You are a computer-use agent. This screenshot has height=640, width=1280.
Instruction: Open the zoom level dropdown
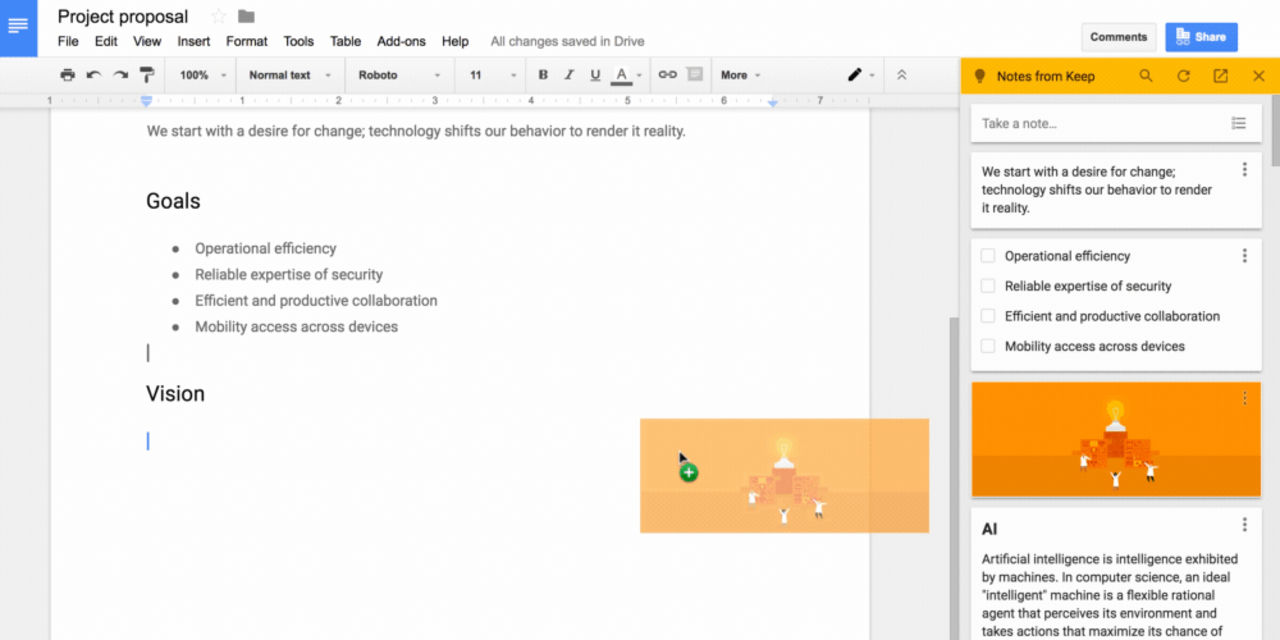pyautogui.click(x=204, y=75)
